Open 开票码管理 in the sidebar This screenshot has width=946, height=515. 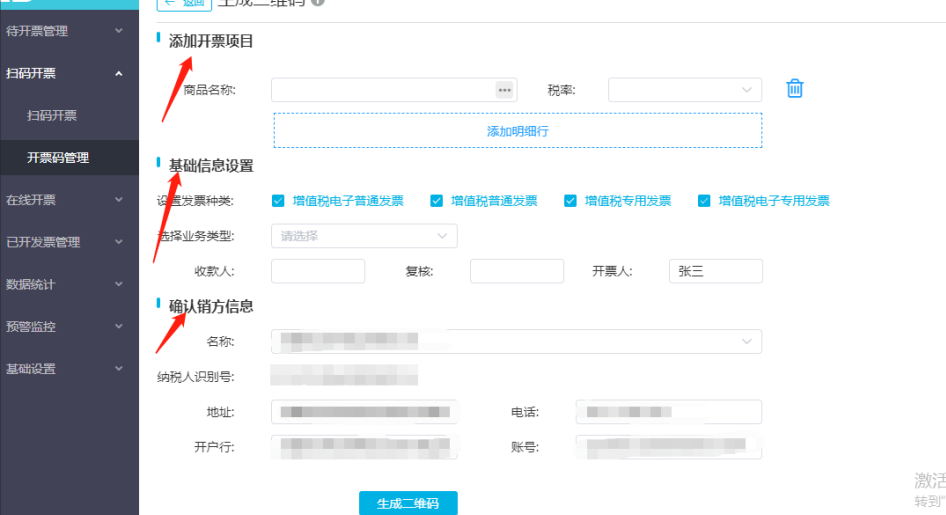point(58,158)
